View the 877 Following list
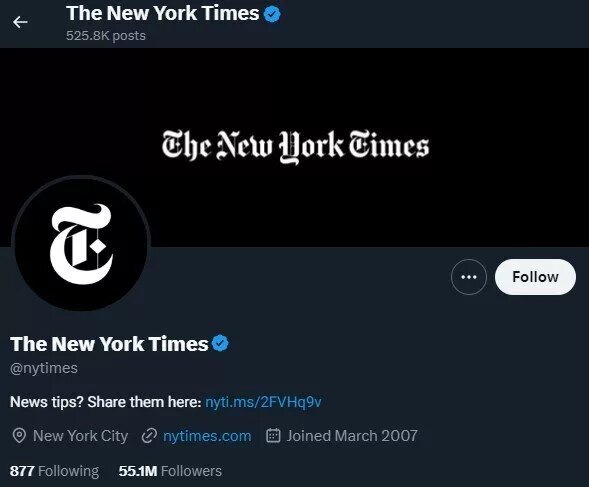Image resolution: width=589 pixels, height=487 pixels. (54, 471)
